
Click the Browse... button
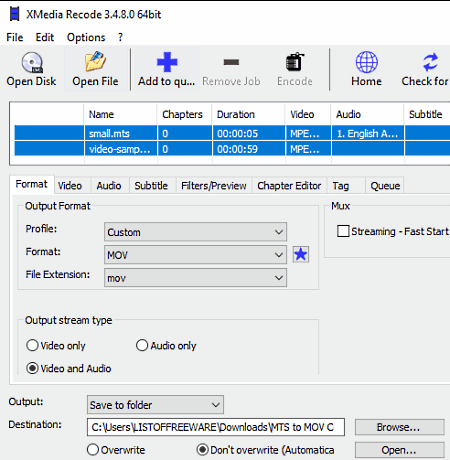tap(400, 427)
